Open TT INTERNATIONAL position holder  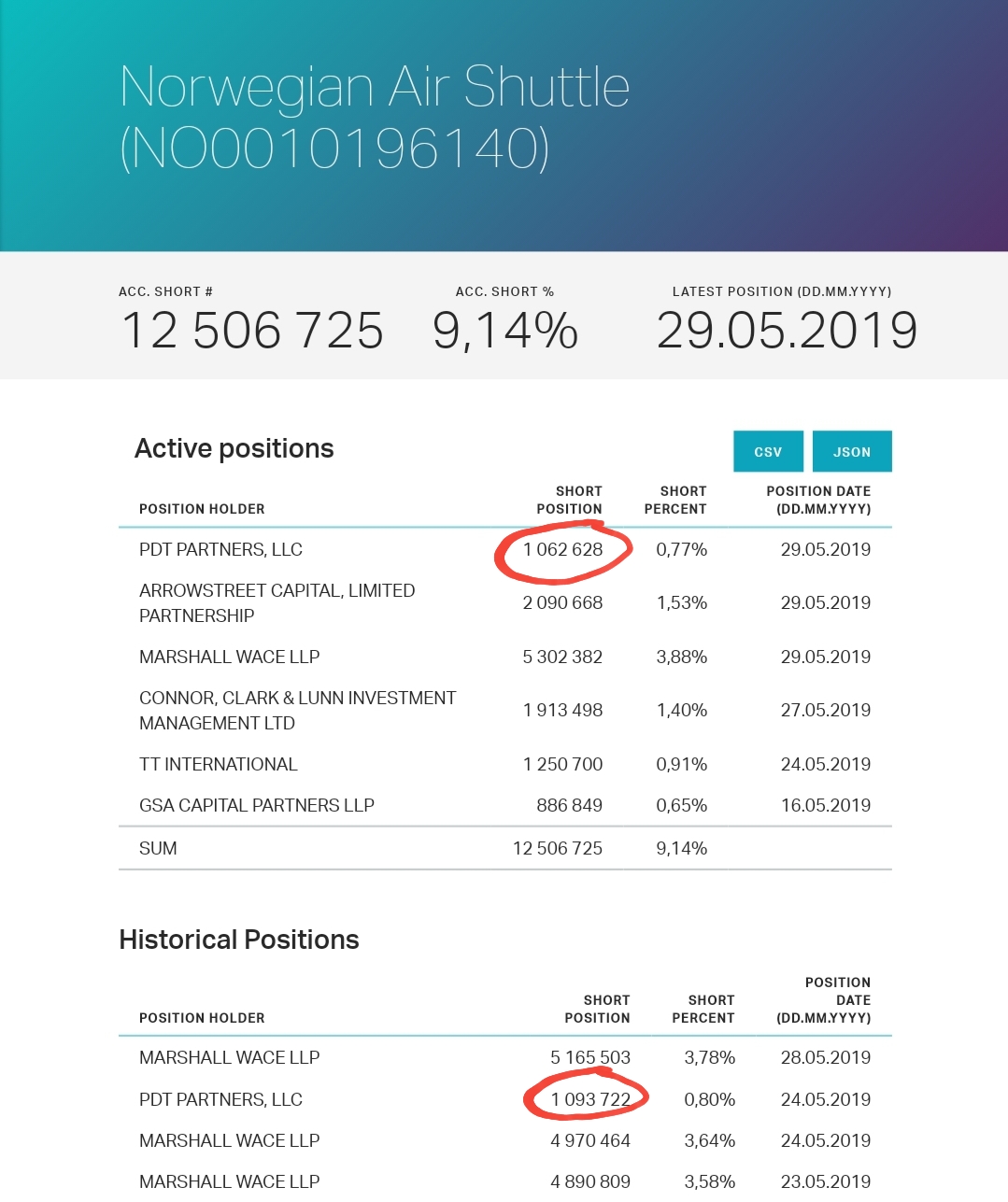(218, 764)
